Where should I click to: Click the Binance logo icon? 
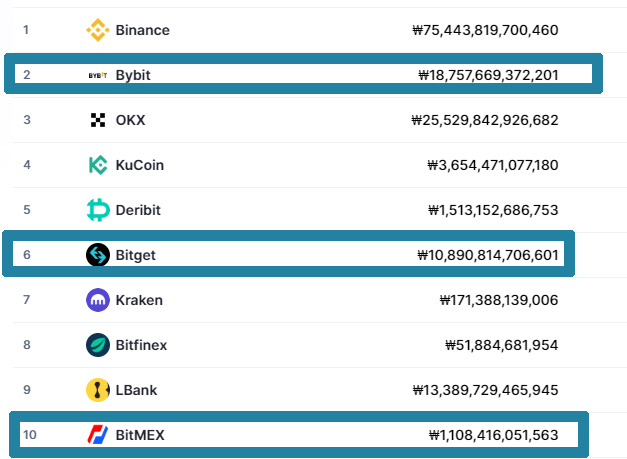pyautogui.click(x=97, y=30)
